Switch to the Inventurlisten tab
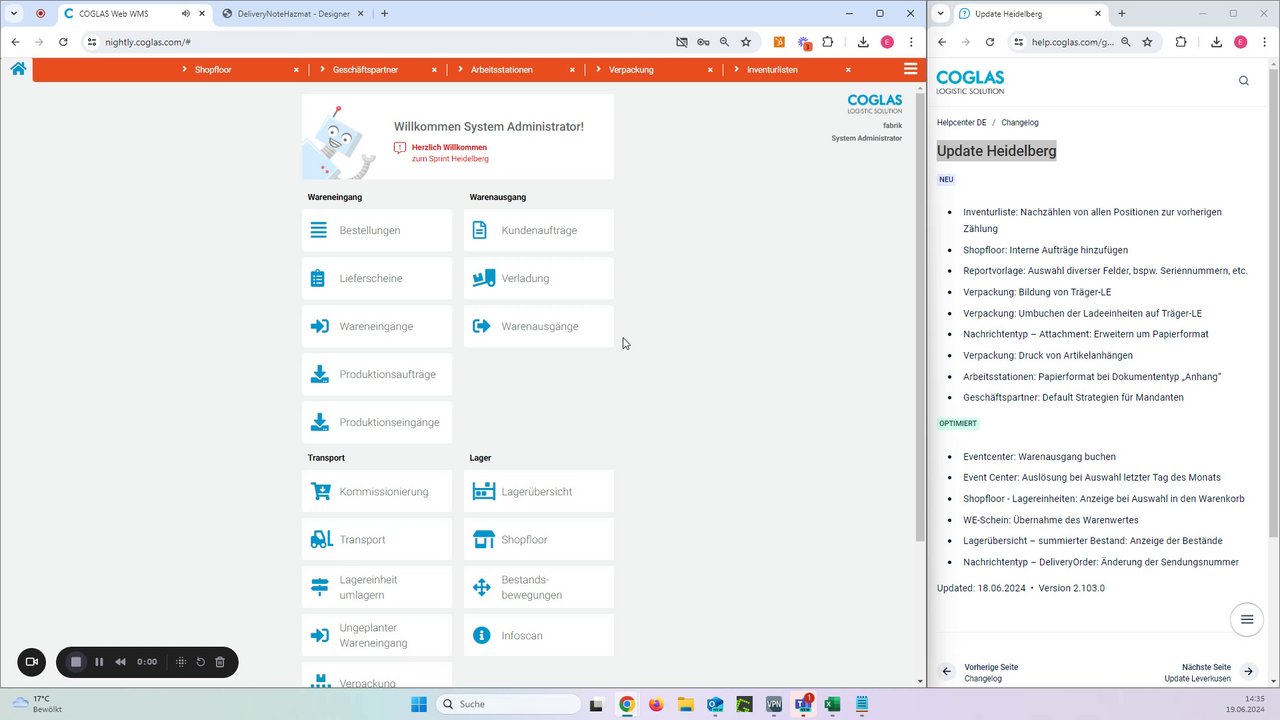 (x=772, y=70)
